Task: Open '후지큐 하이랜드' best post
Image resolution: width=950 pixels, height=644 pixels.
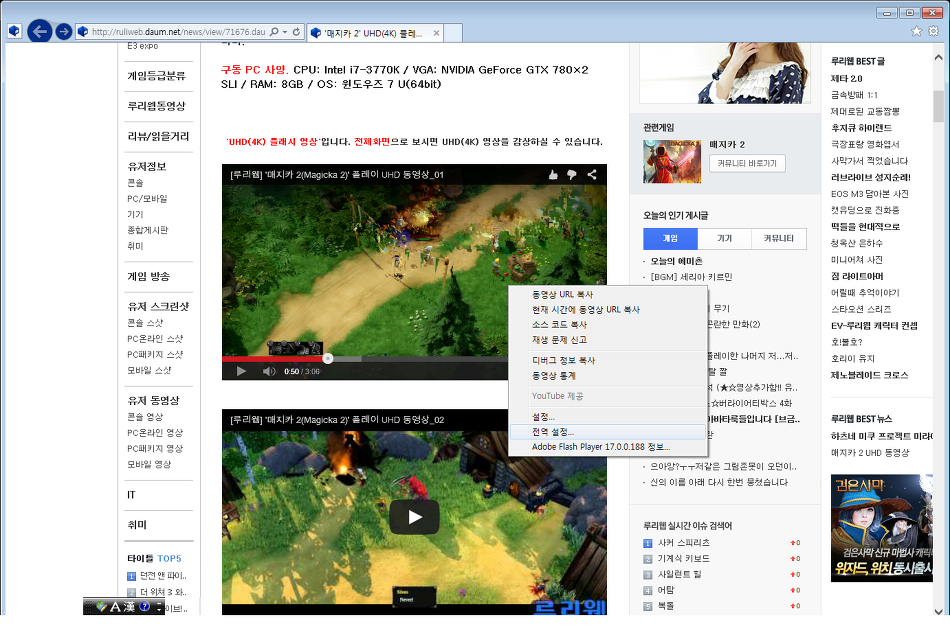Action: point(861,128)
